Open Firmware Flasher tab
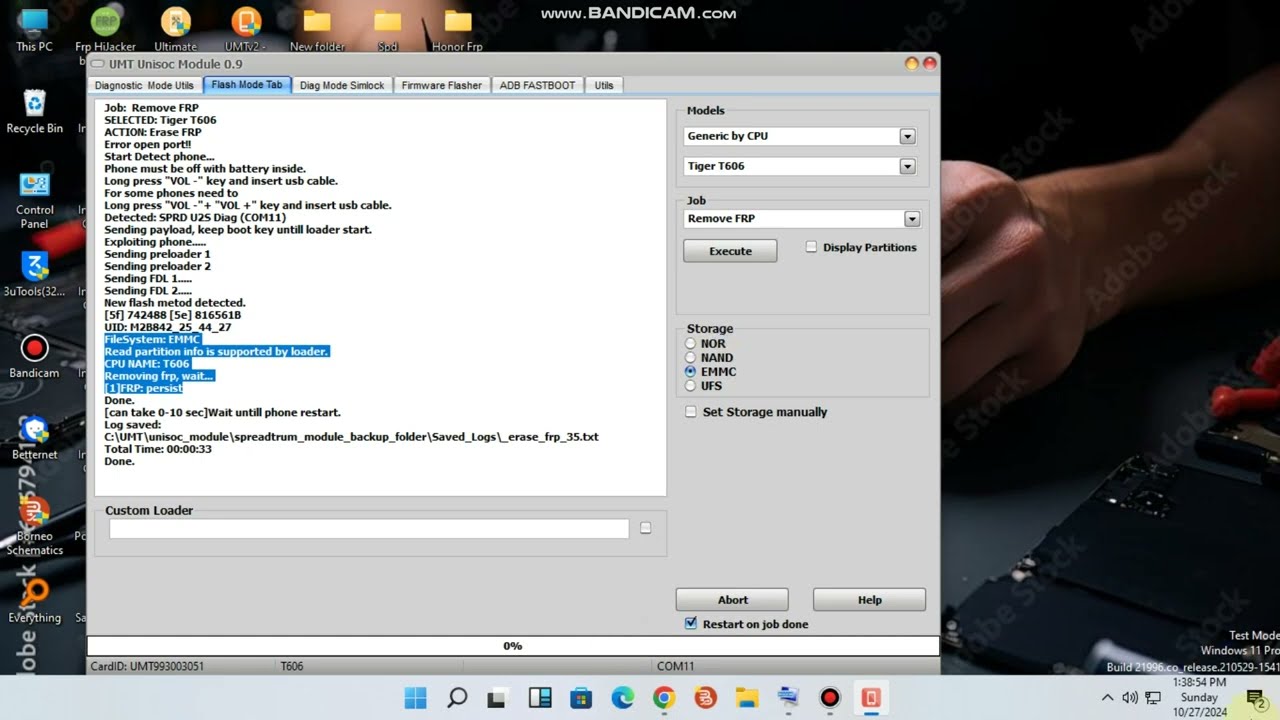The height and width of the screenshot is (720, 1280). (x=441, y=85)
